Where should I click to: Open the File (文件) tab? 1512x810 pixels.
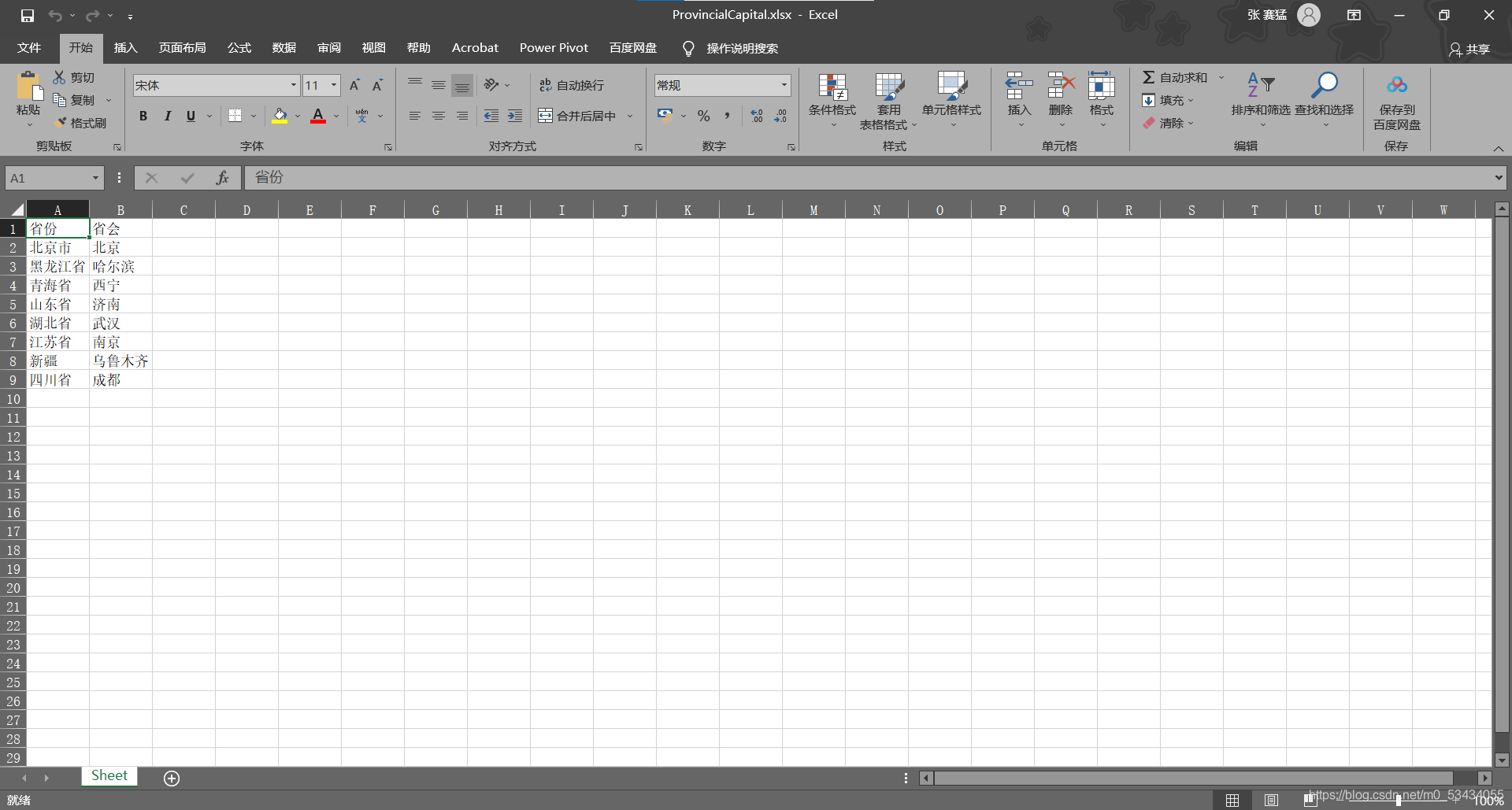[x=29, y=48]
